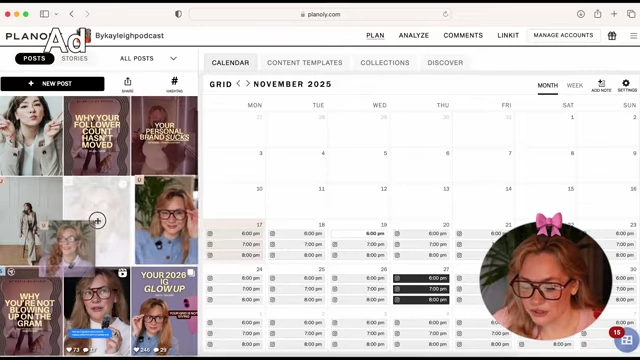
Task: Go to previous month arrow
Action: 239,84
